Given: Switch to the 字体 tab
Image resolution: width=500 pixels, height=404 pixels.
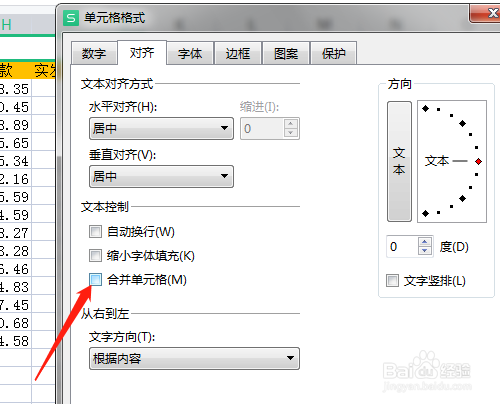Looking at the screenshot, I should [x=190, y=53].
